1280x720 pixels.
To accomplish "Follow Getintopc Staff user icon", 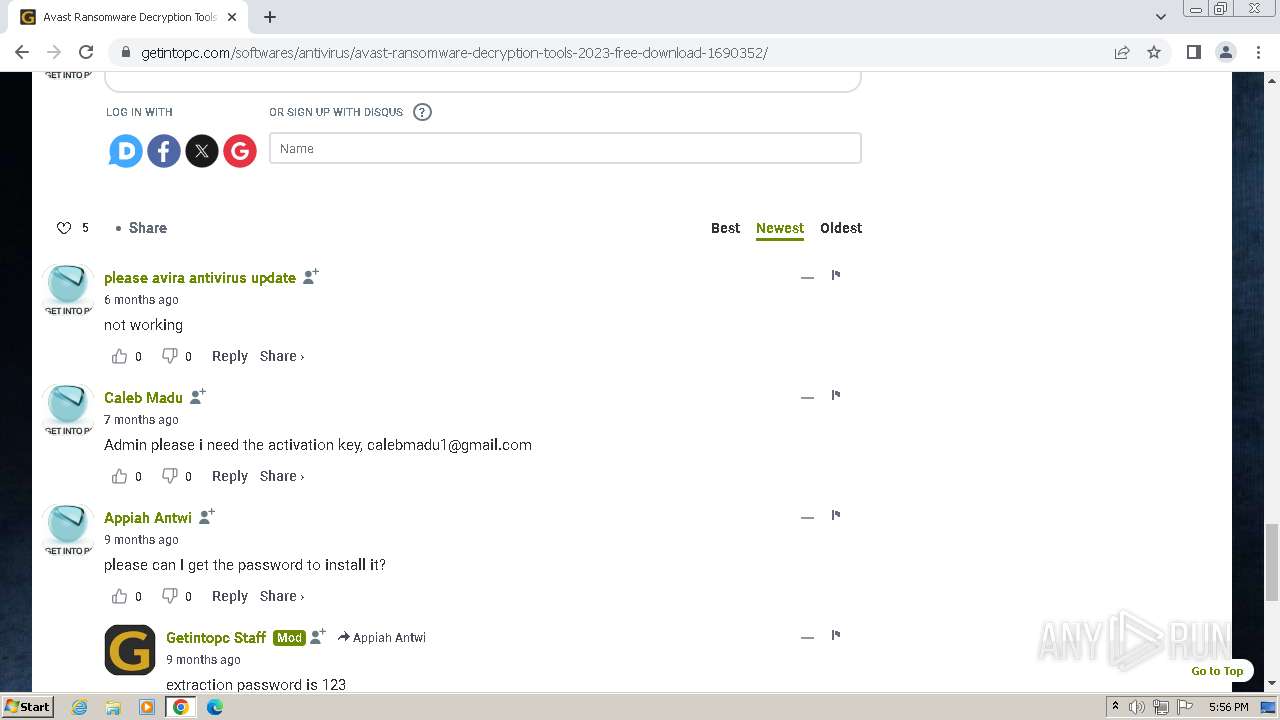I will point(318,636).
